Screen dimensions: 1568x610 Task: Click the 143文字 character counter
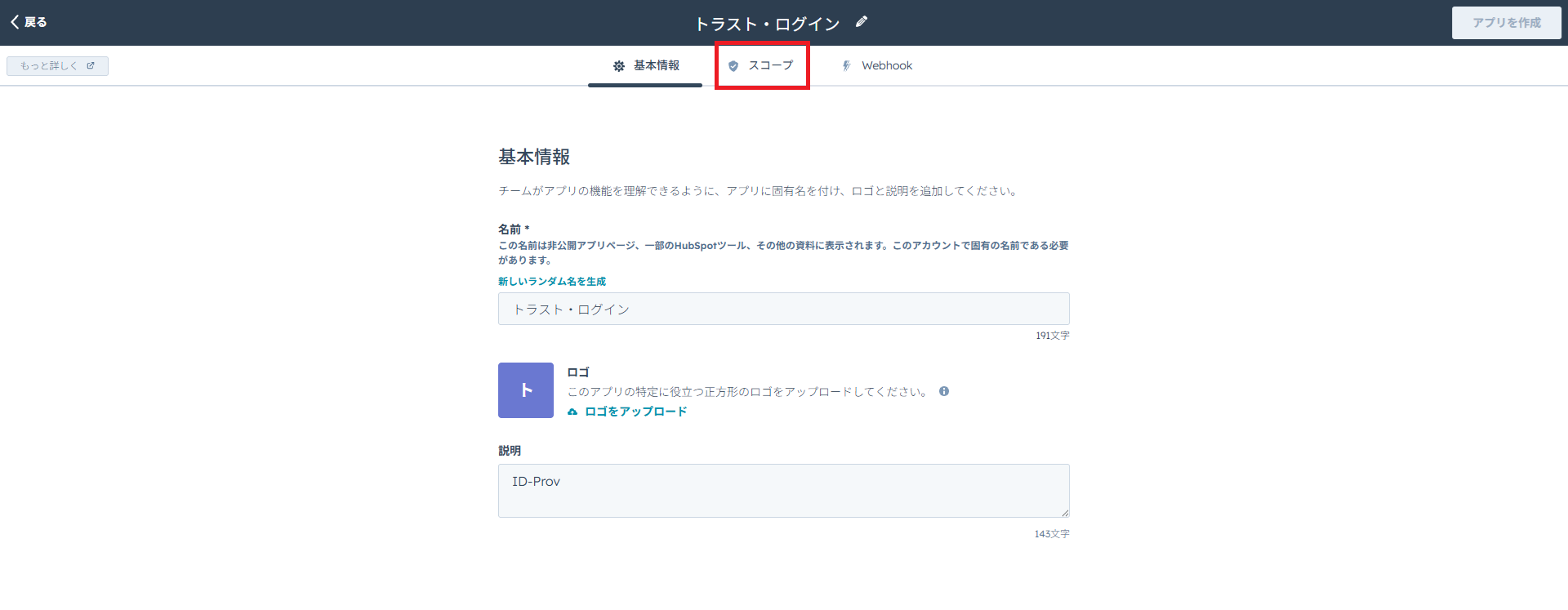point(1052,534)
